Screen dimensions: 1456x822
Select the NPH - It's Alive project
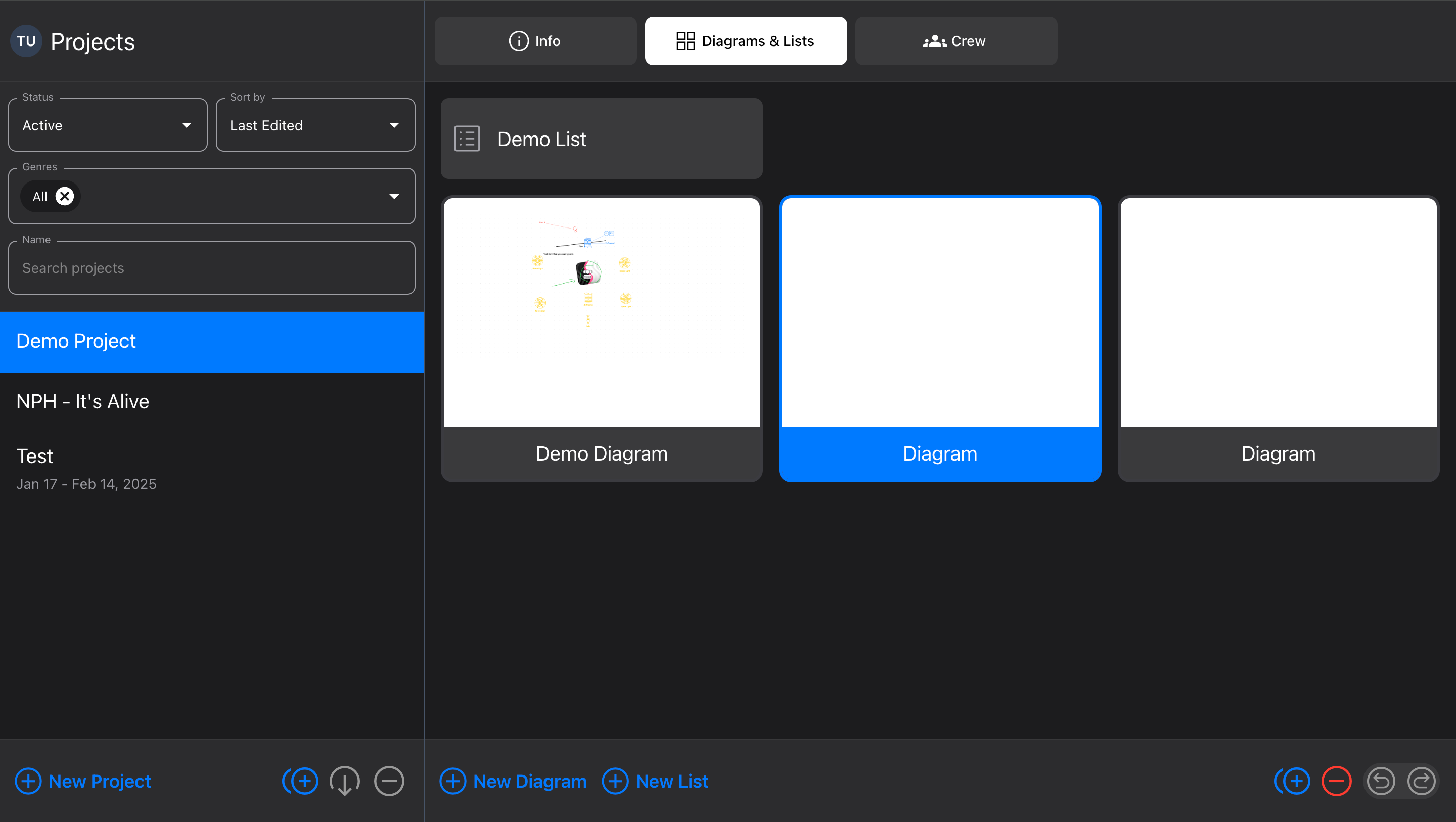coord(212,401)
